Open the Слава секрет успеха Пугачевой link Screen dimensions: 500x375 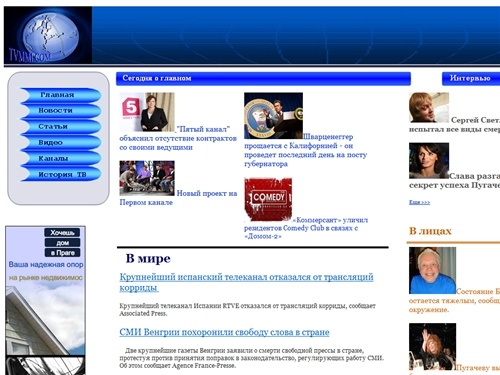coord(455,181)
